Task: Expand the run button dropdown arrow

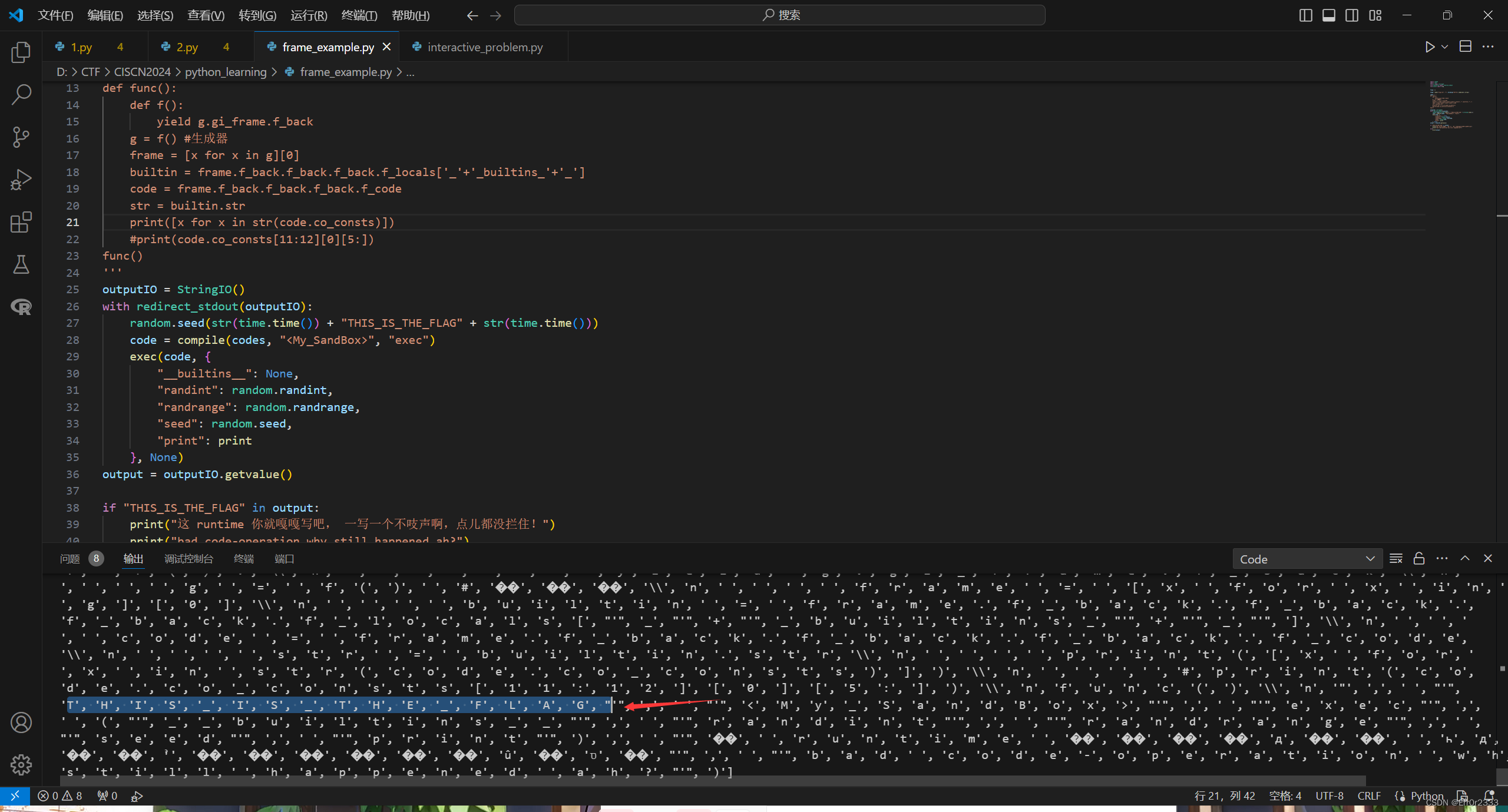Action: pos(1444,47)
